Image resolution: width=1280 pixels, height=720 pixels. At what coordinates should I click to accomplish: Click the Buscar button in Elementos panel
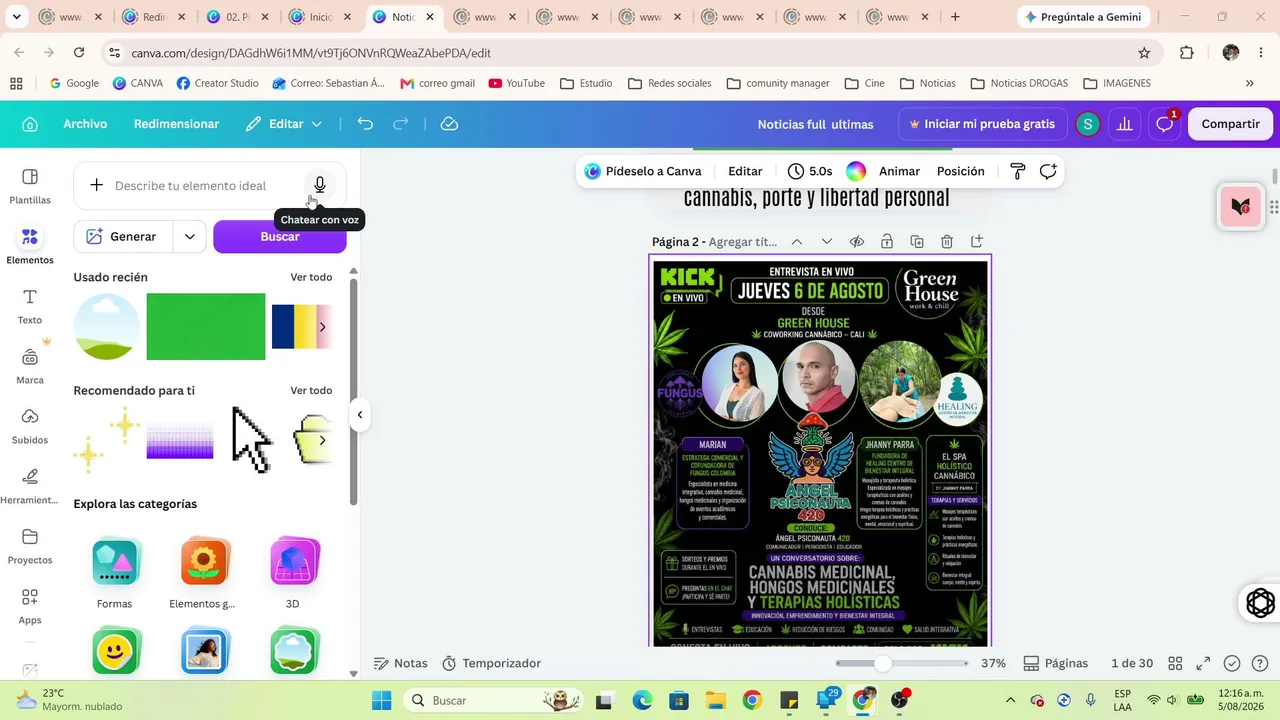[280, 237]
